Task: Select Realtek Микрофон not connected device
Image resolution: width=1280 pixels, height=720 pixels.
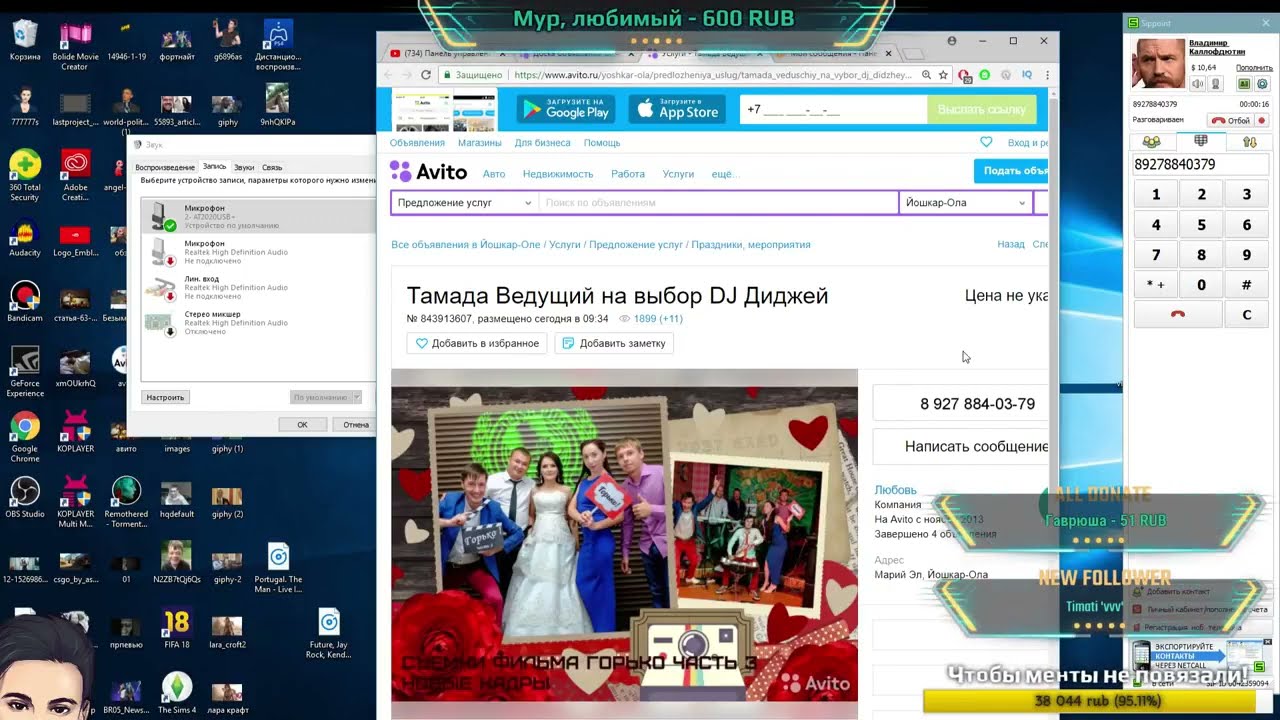Action: click(258, 252)
